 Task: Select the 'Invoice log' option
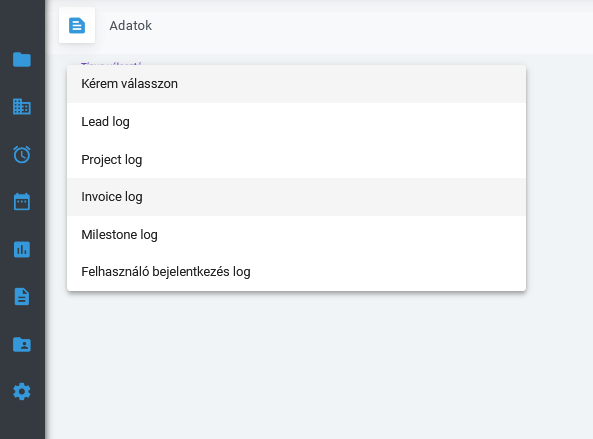[296, 197]
